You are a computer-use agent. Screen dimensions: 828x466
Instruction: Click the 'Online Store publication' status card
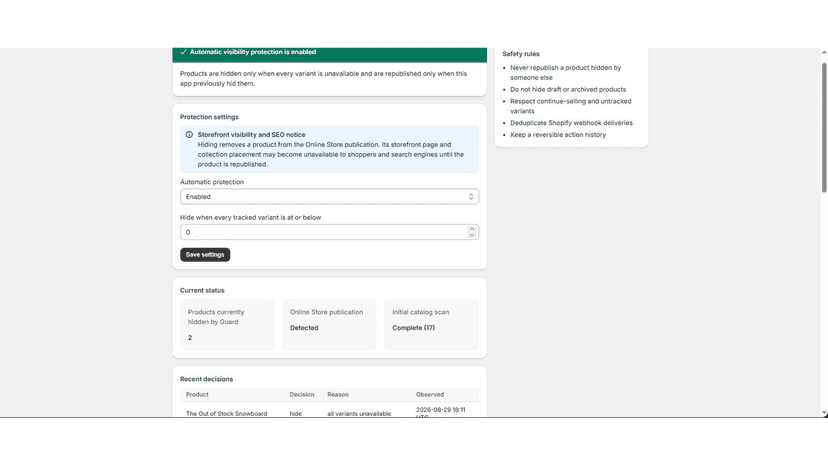[x=329, y=324]
